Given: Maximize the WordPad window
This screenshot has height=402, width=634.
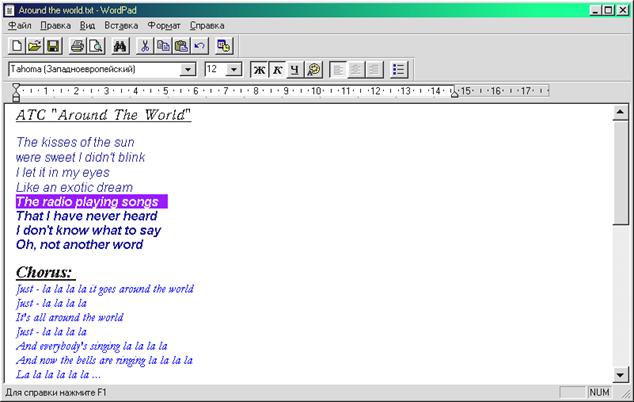Looking at the screenshot, I should pyautogui.click(x=608, y=10).
